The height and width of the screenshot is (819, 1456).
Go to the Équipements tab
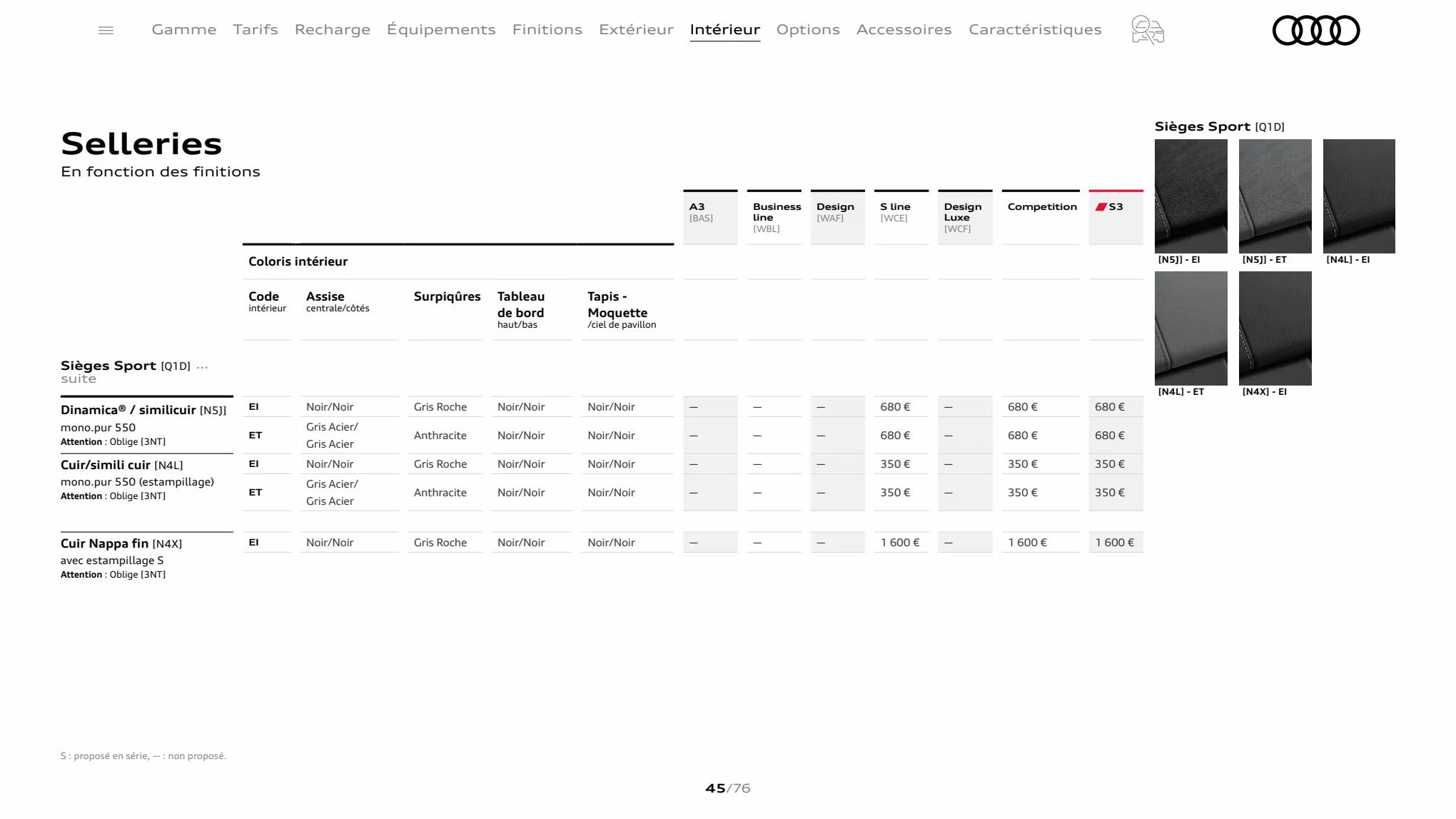[x=441, y=29]
